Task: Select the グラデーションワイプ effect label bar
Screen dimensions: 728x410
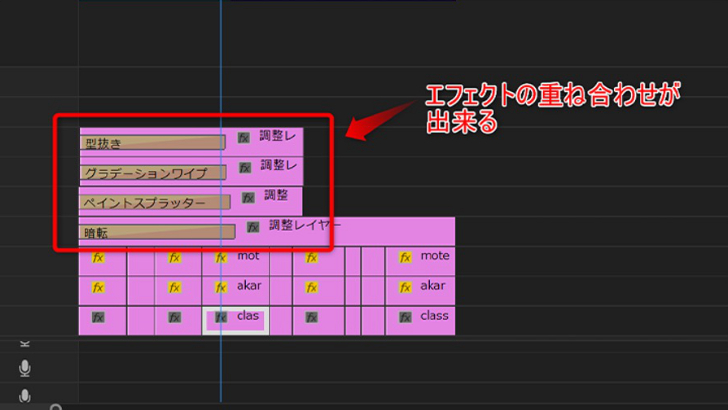Action: point(153,172)
